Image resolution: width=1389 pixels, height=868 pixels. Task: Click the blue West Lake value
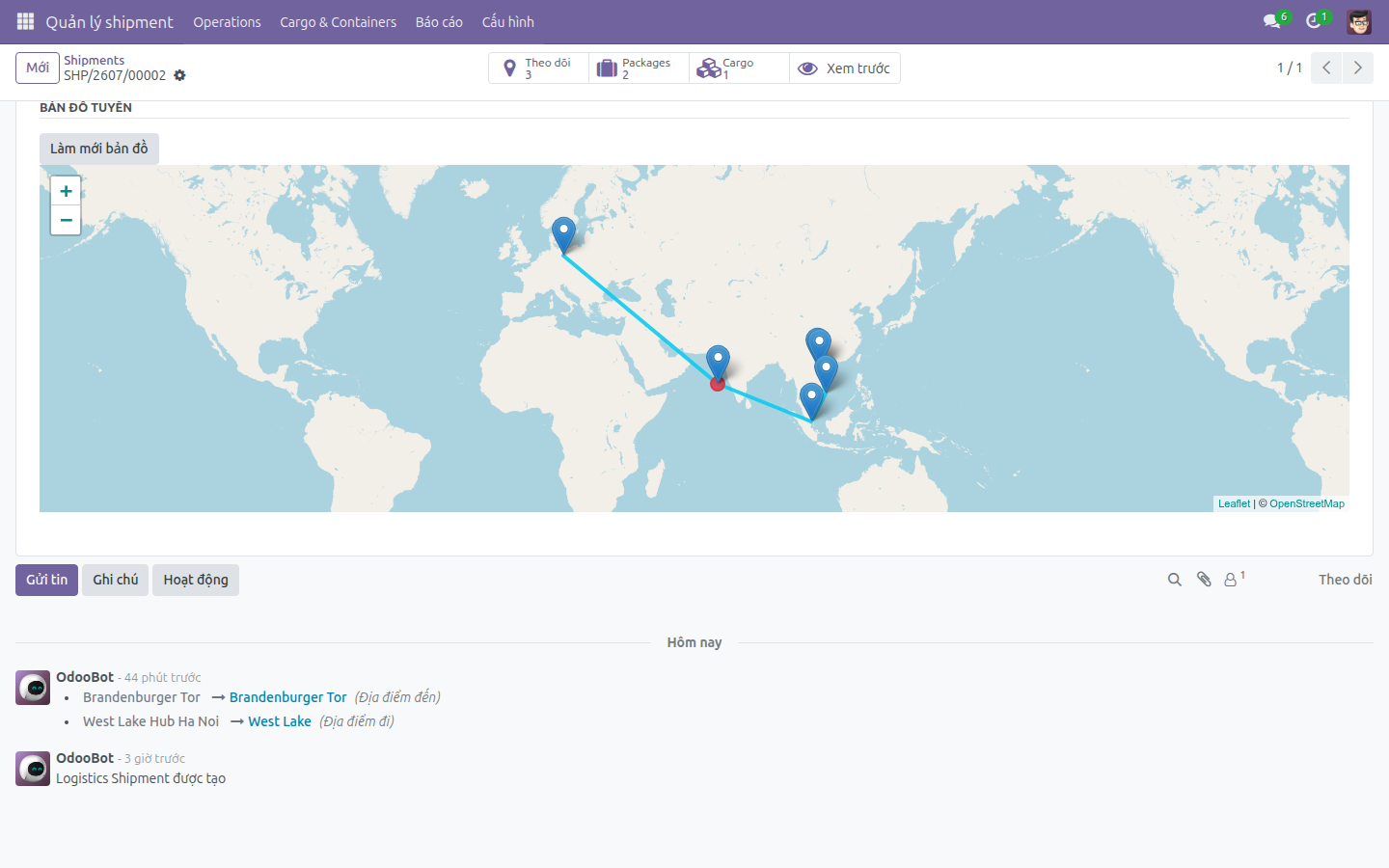[x=280, y=721]
